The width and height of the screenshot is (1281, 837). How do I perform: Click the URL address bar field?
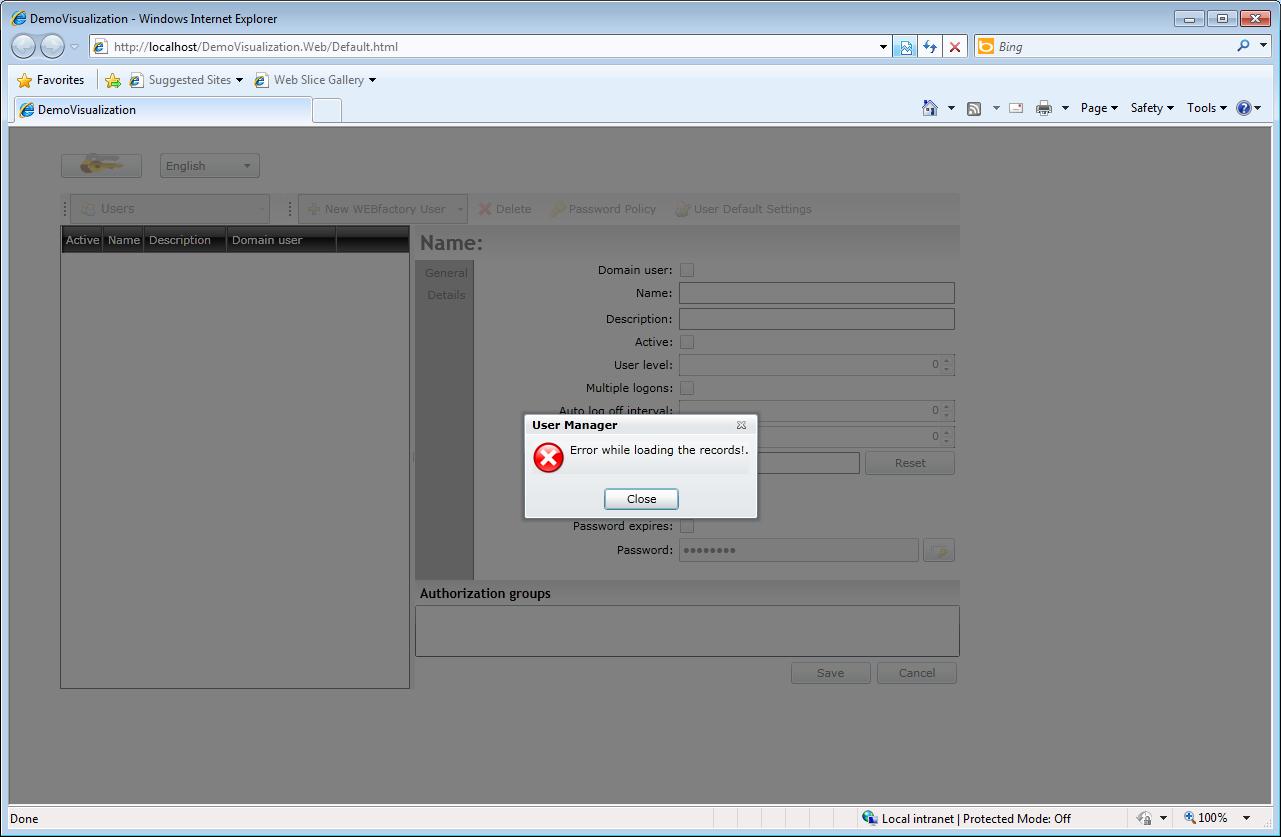[x=490, y=47]
